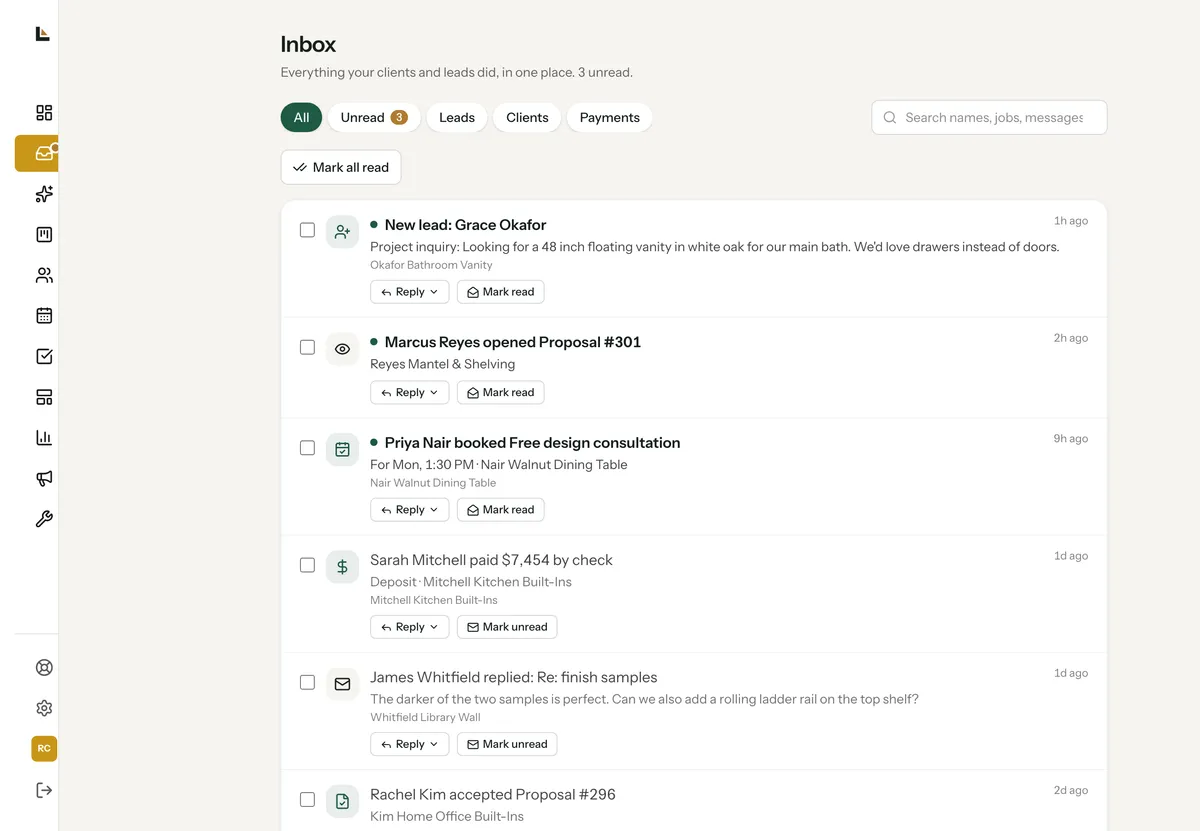Focus the search names, jobs, messages field

[989, 117]
